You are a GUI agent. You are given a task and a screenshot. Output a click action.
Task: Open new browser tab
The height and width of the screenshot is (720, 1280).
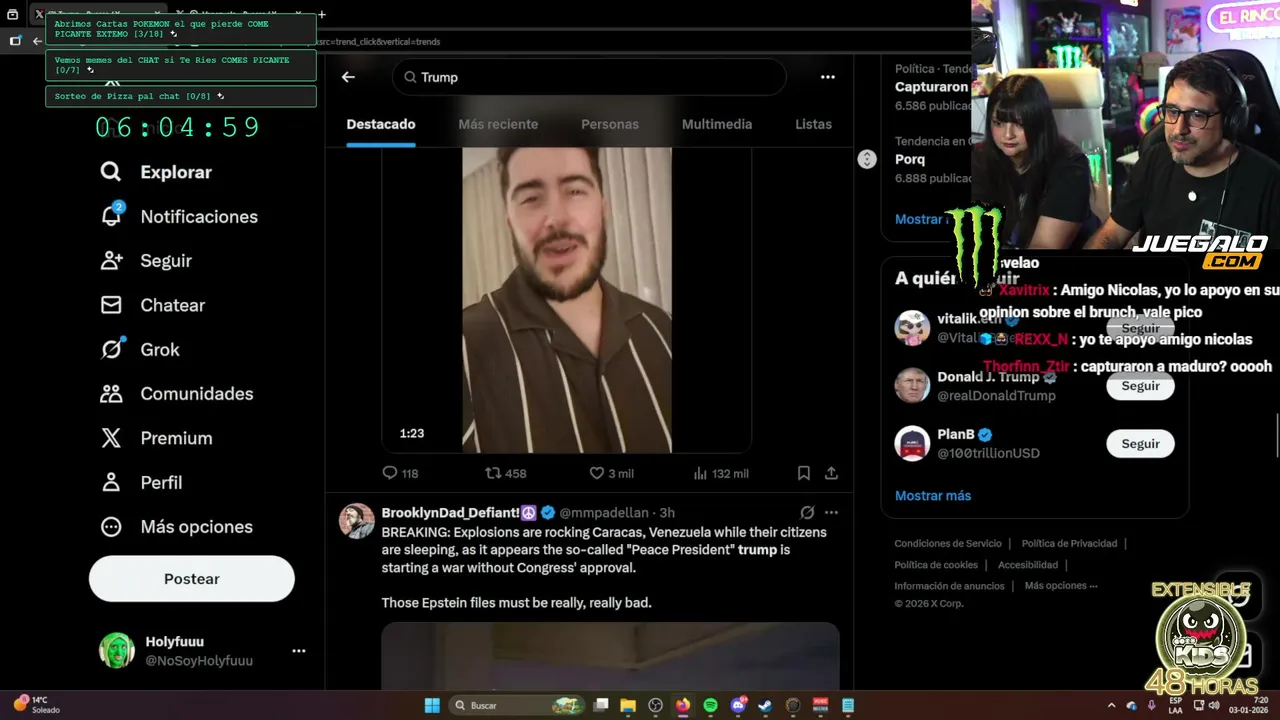point(321,14)
